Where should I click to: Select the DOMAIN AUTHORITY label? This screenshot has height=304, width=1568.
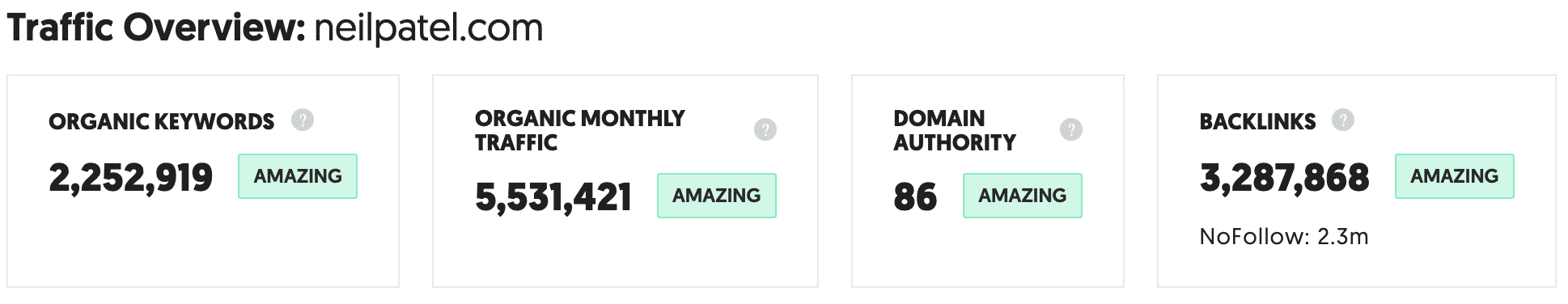pos(955,130)
